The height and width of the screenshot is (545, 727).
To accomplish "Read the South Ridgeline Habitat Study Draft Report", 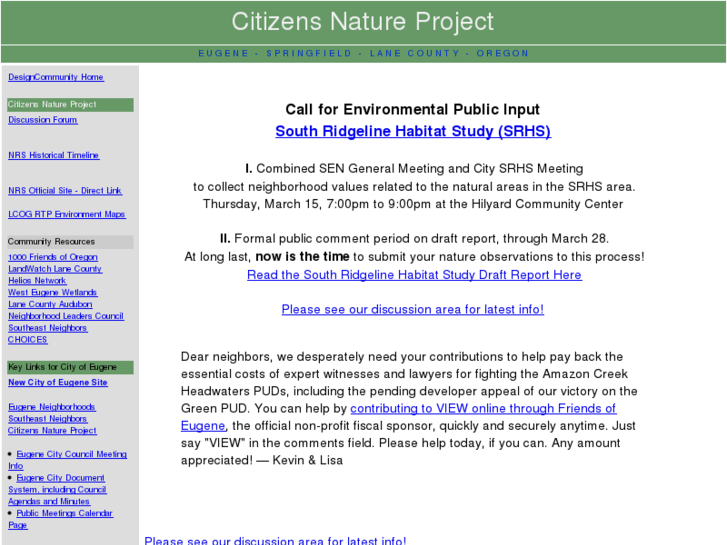I will coord(414,275).
